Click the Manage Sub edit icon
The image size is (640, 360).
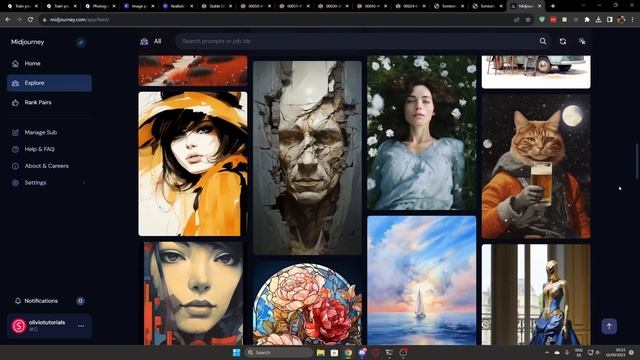(x=16, y=132)
